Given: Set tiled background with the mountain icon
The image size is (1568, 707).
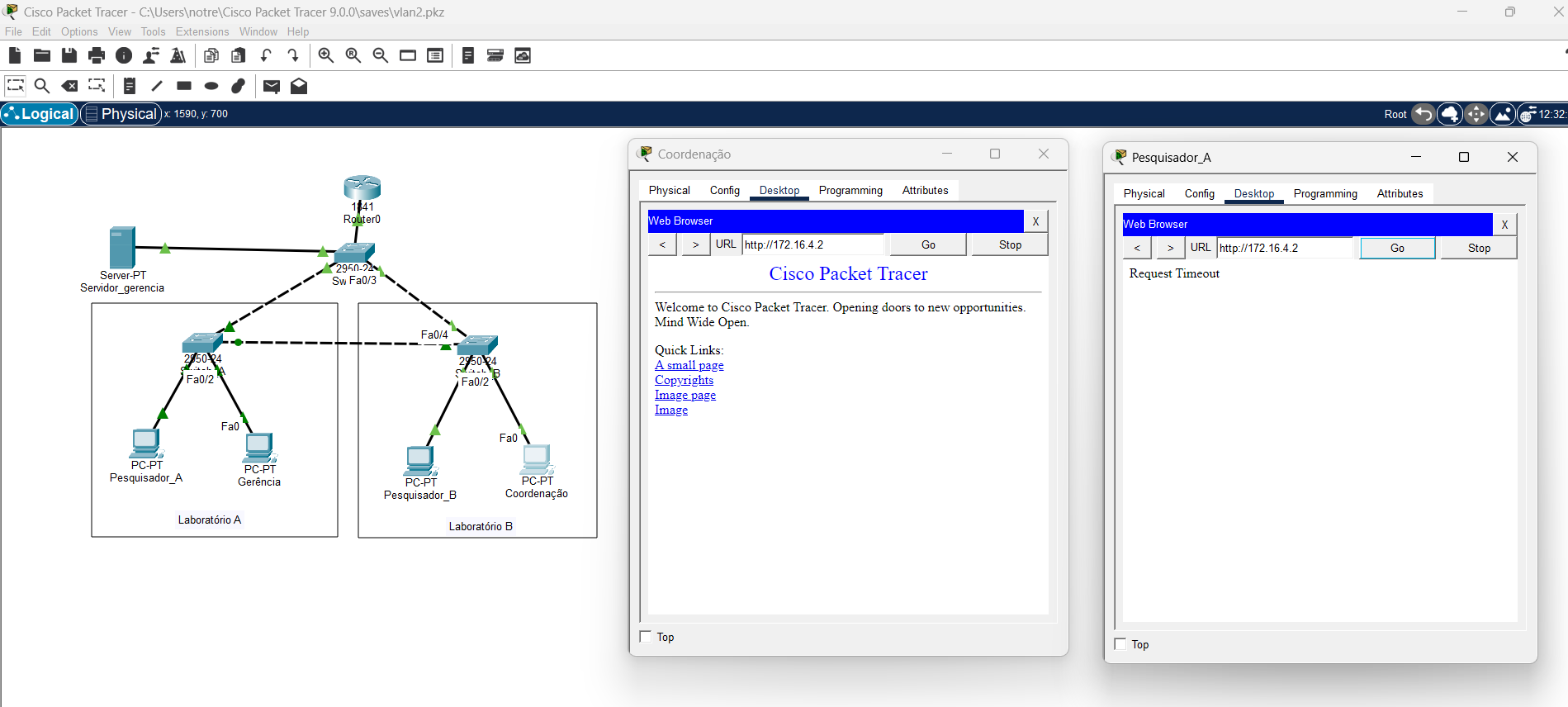Looking at the screenshot, I should [x=1503, y=114].
